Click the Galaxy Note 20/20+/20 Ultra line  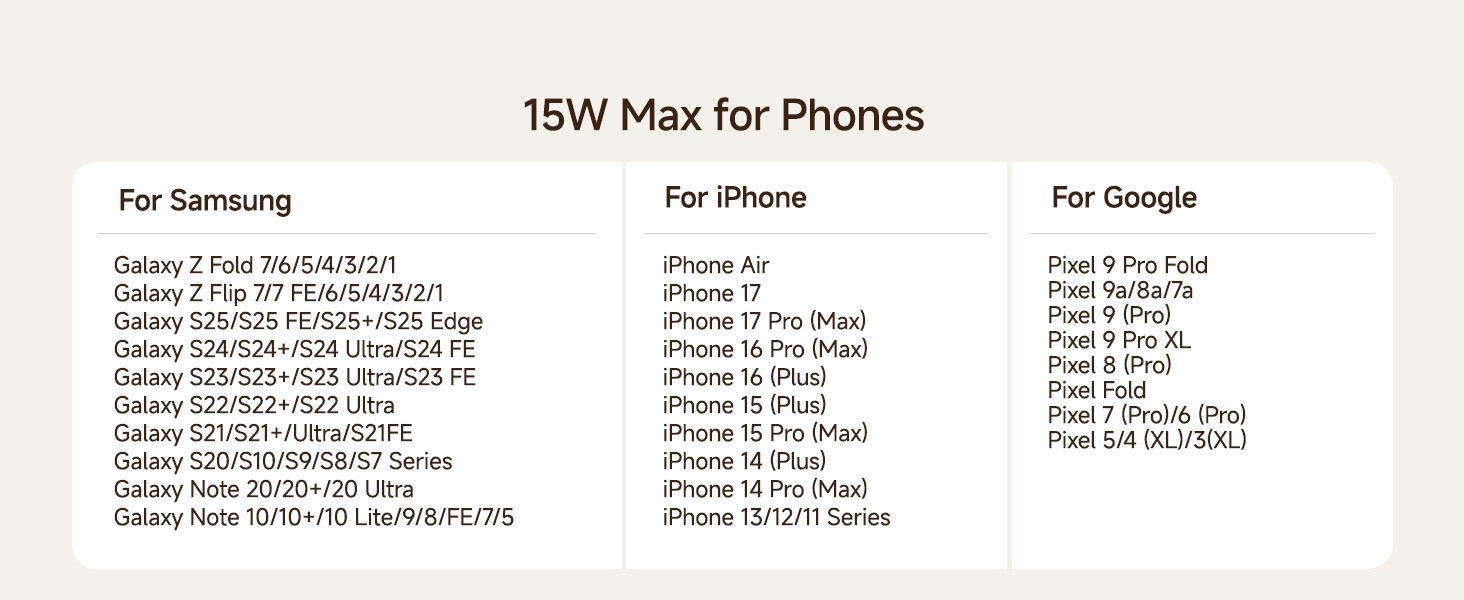(x=263, y=490)
